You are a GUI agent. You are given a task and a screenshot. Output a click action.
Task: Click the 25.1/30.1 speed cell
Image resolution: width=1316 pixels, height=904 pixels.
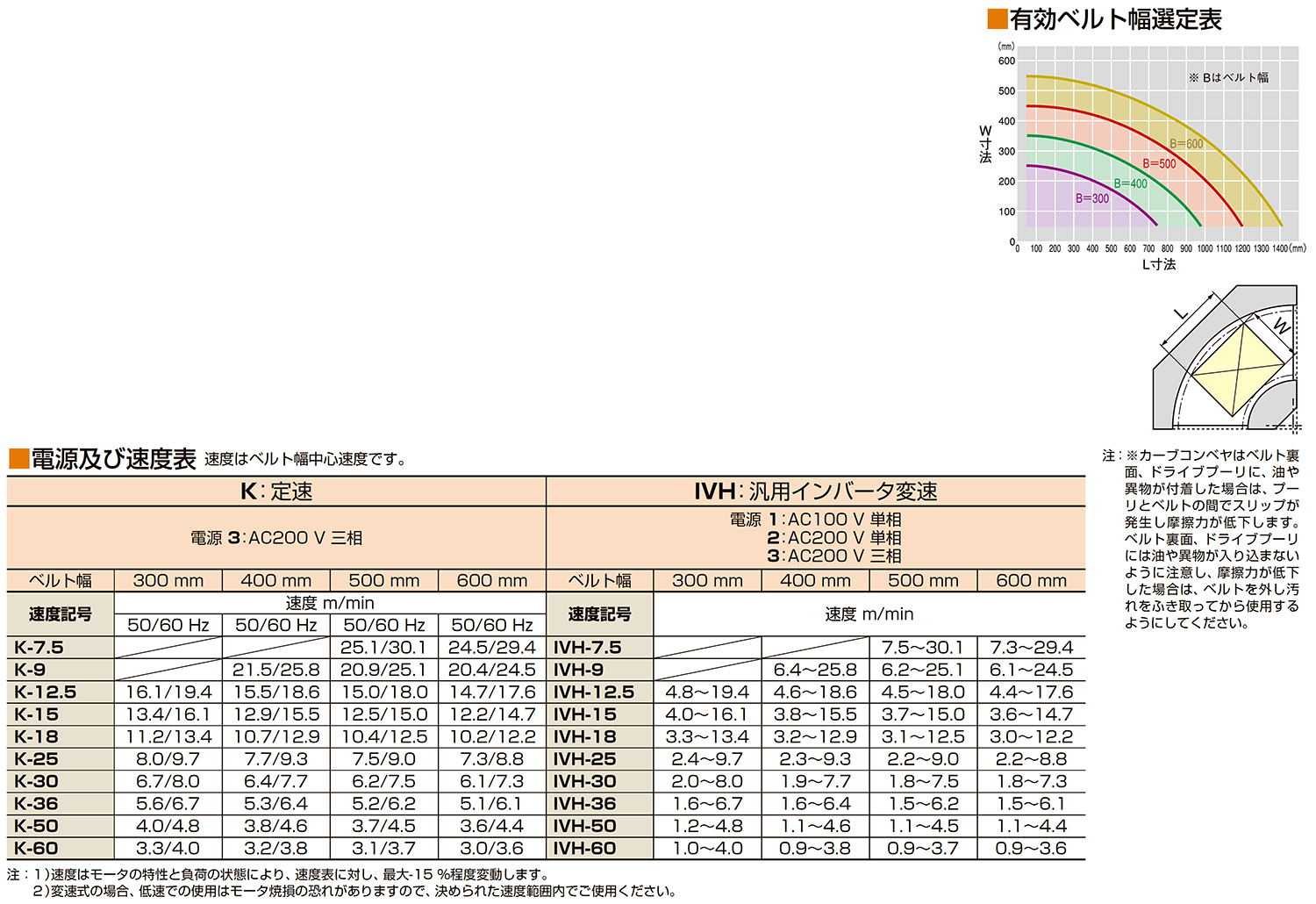click(383, 648)
